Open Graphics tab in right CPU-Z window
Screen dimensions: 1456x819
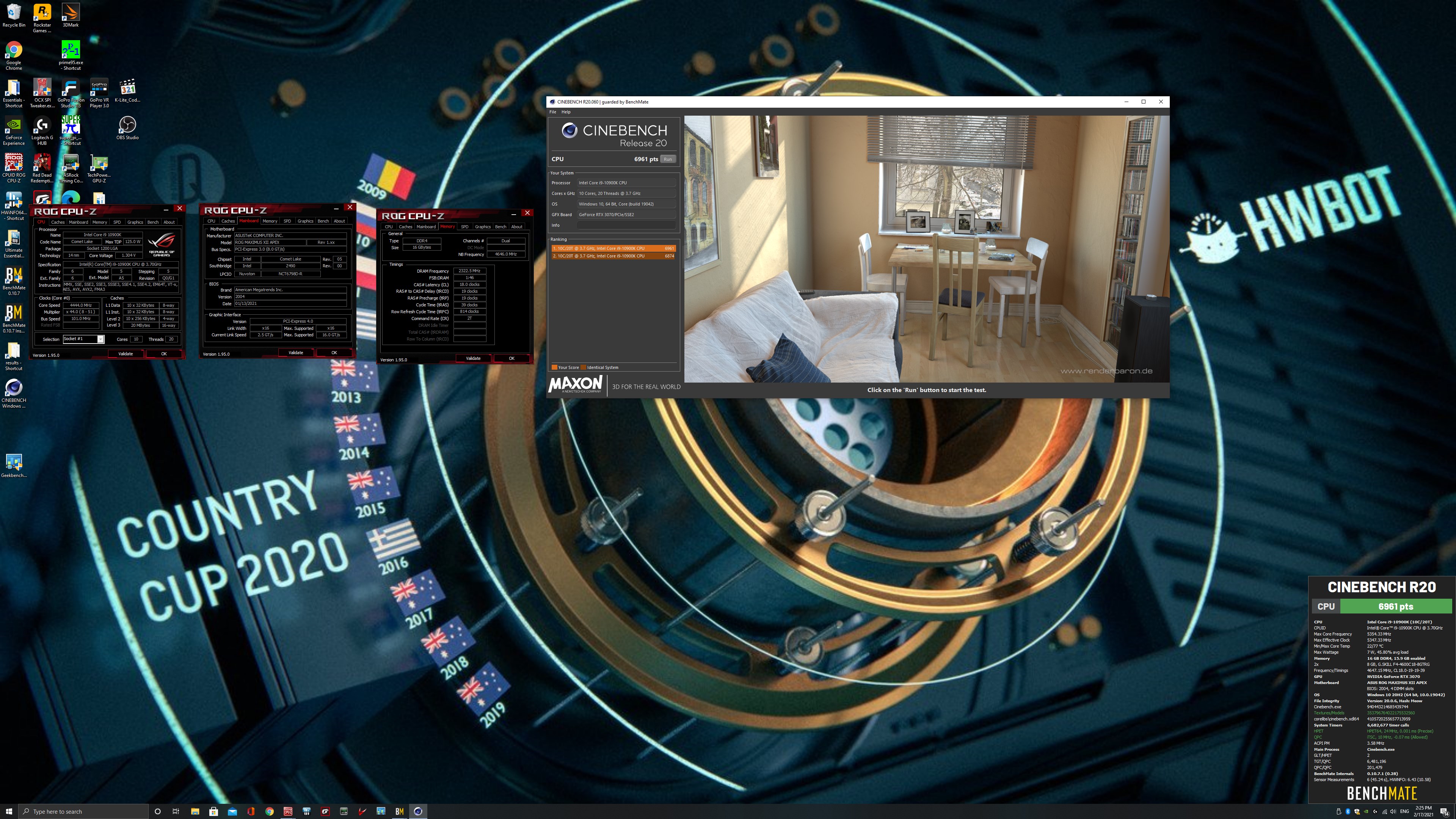483,227
